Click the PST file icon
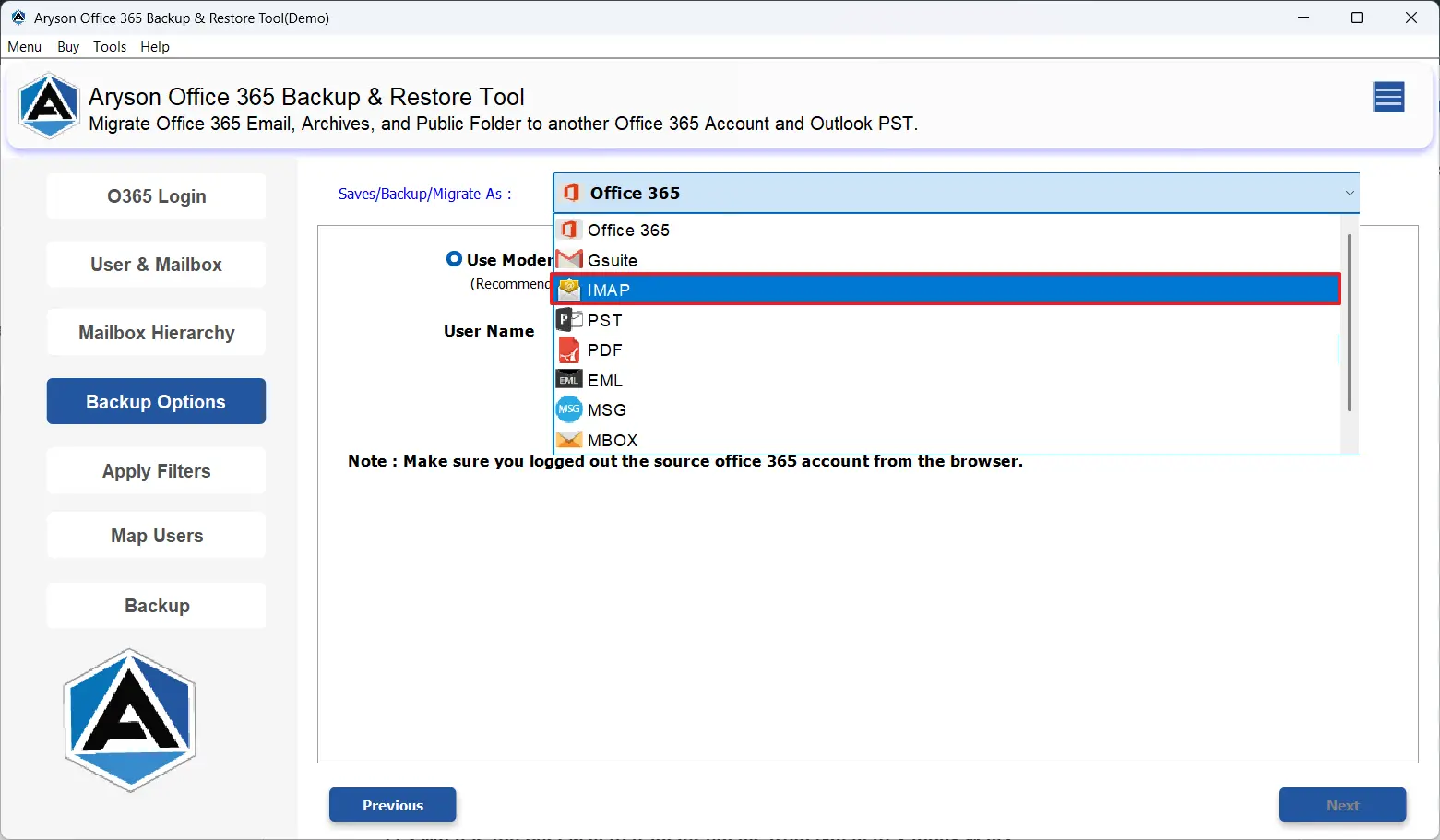This screenshot has width=1440, height=840. (569, 320)
